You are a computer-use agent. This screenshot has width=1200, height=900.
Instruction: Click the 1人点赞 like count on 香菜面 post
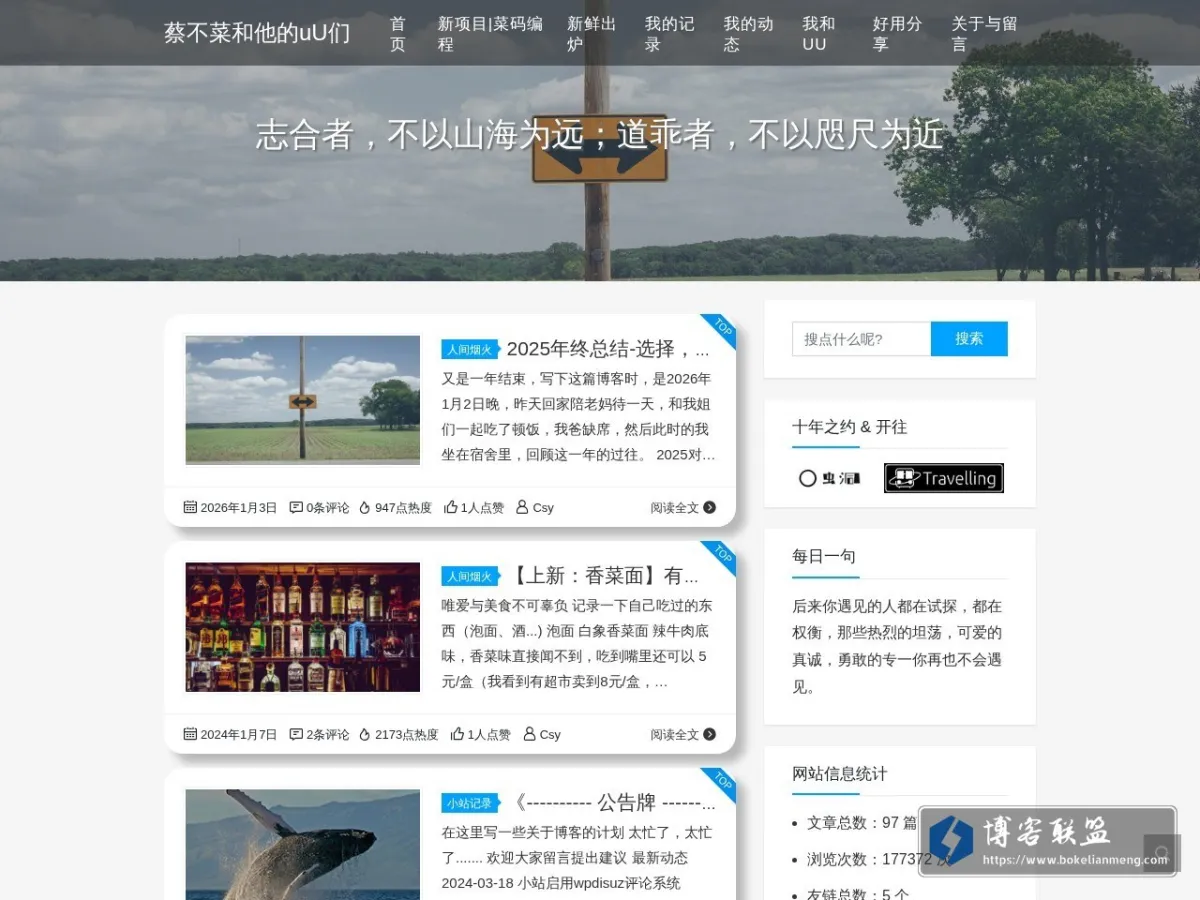pyautogui.click(x=489, y=735)
